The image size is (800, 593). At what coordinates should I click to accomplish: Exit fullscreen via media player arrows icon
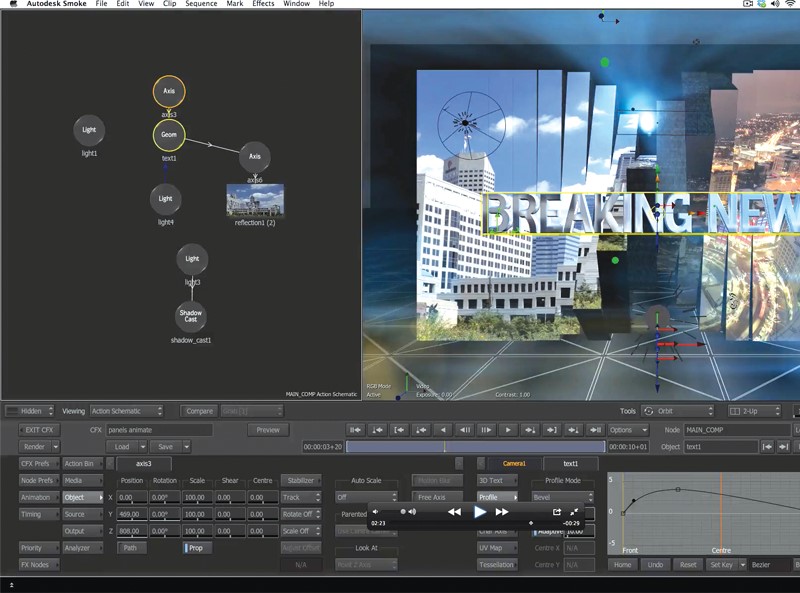pyautogui.click(x=574, y=511)
